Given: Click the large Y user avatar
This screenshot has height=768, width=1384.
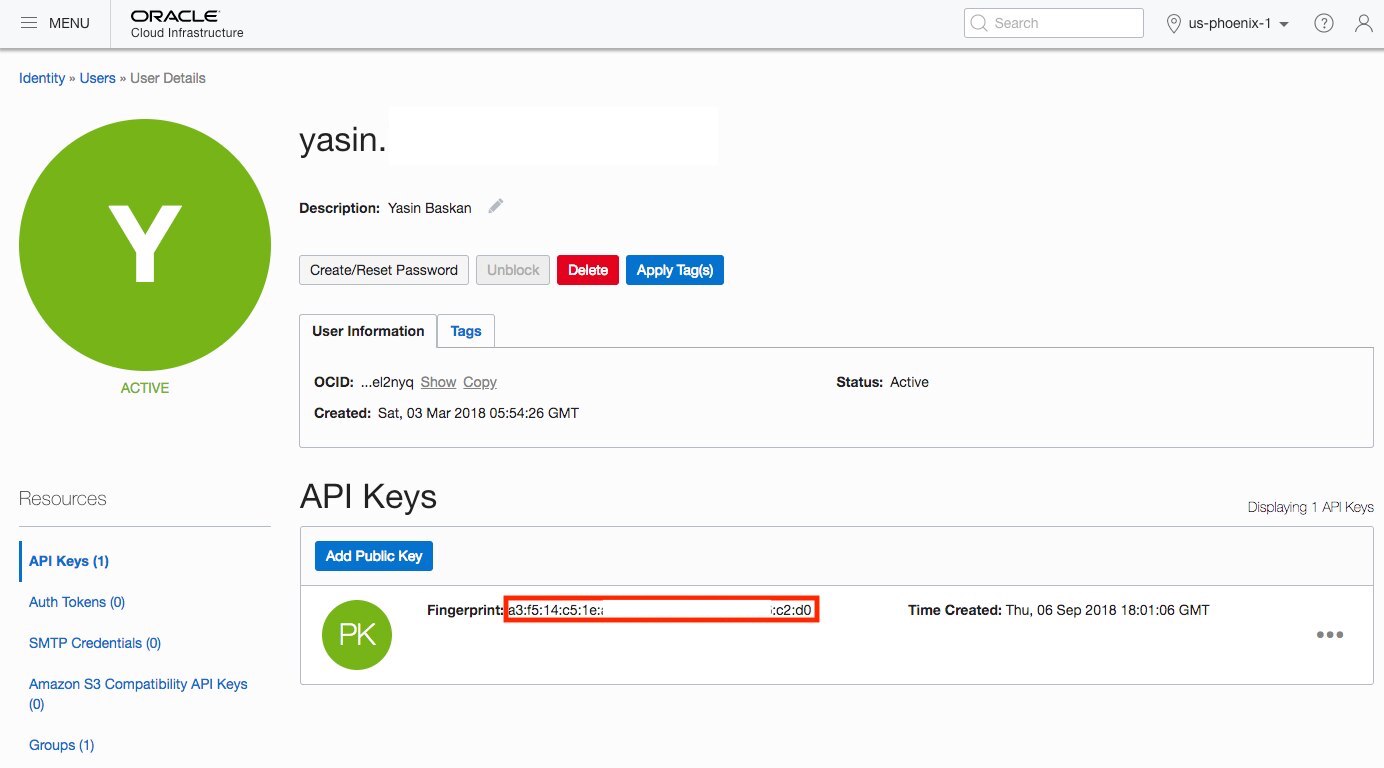Looking at the screenshot, I should coord(145,245).
